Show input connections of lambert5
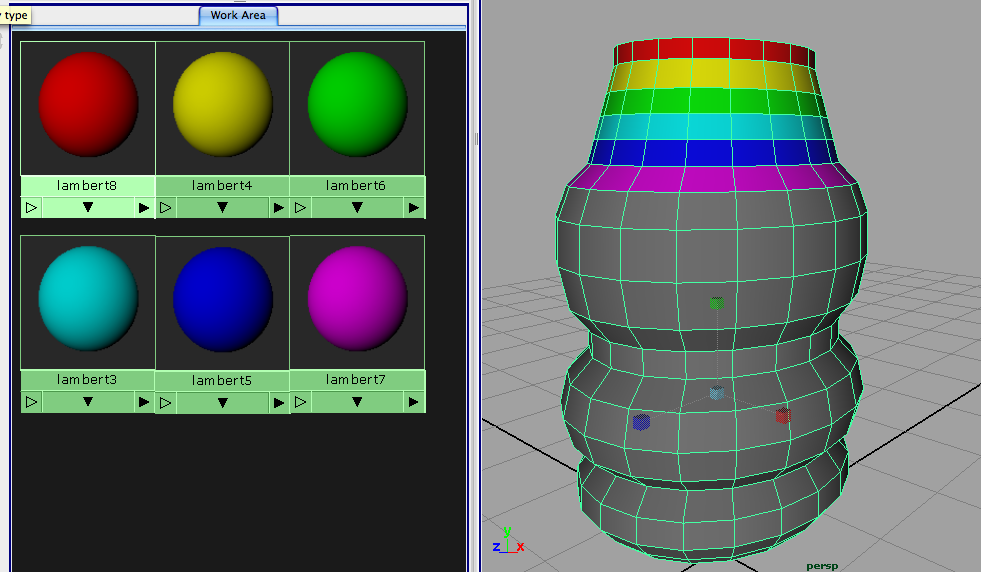The image size is (981, 572). click(166, 402)
